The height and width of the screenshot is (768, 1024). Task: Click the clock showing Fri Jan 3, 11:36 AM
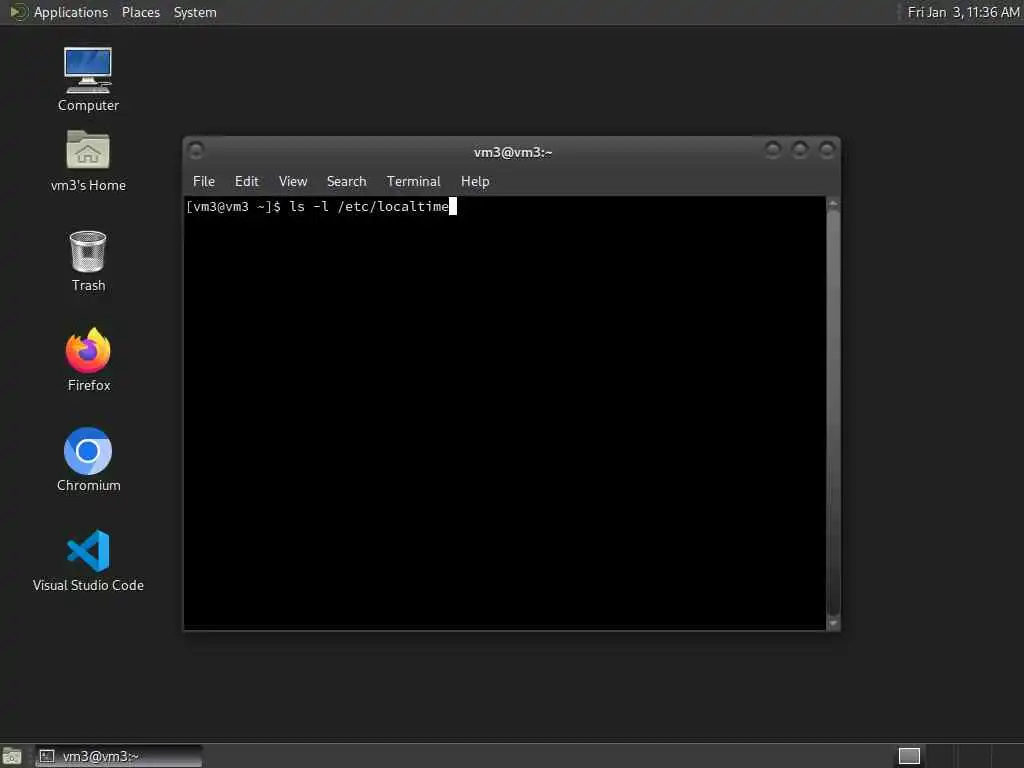(x=963, y=12)
